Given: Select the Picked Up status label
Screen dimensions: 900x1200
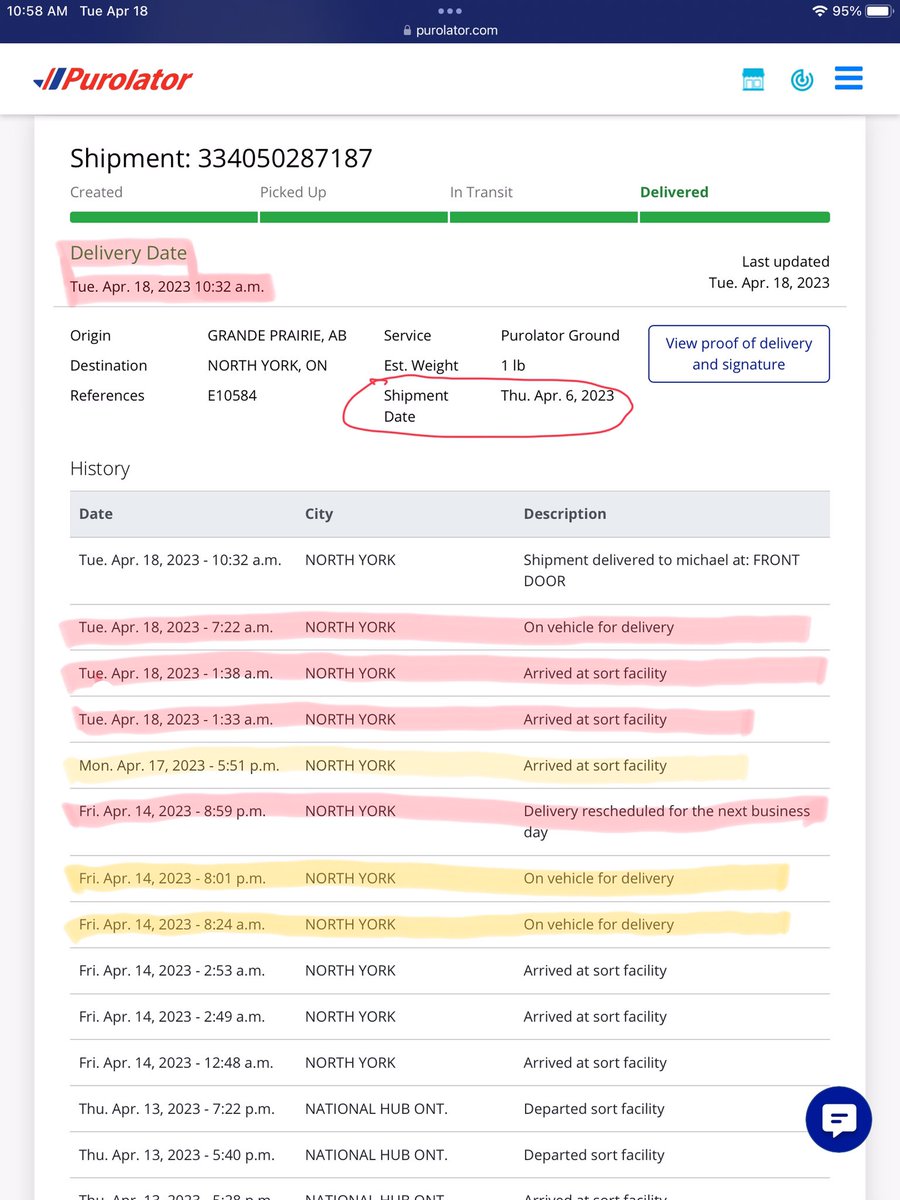Looking at the screenshot, I should pyautogui.click(x=293, y=192).
